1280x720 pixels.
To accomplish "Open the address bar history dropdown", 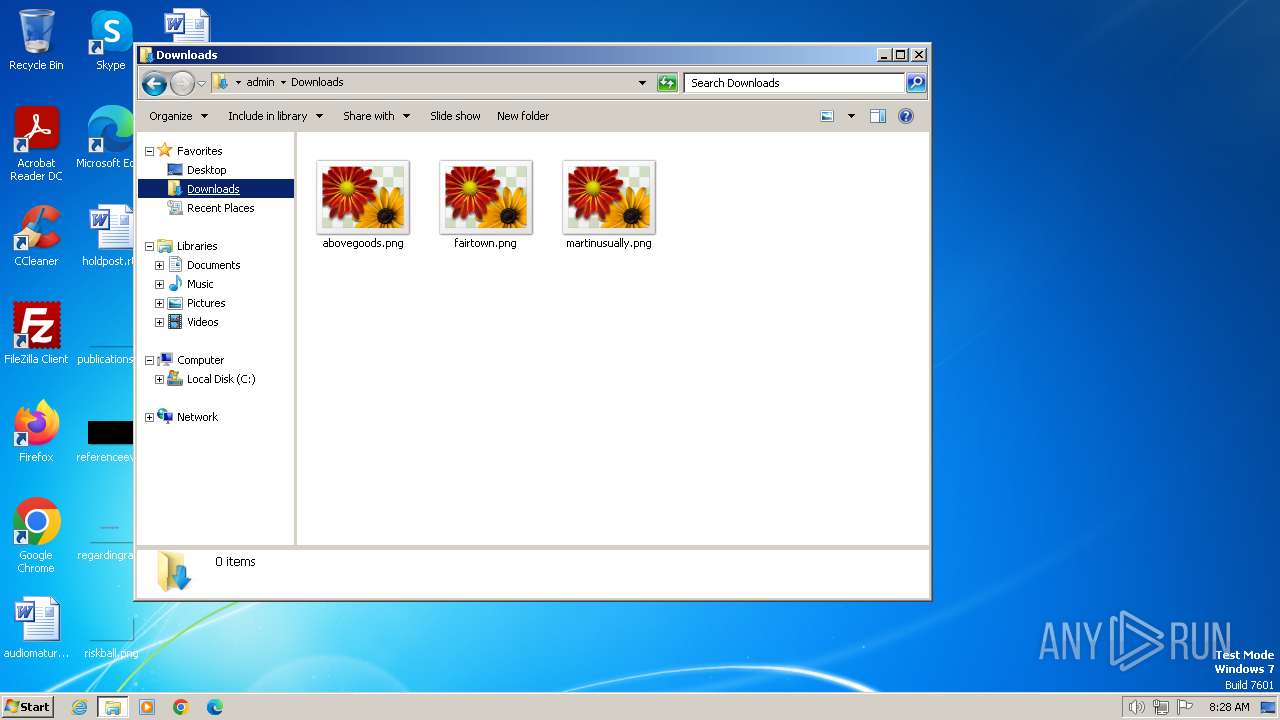I will pyautogui.click(x=642, y=83).
